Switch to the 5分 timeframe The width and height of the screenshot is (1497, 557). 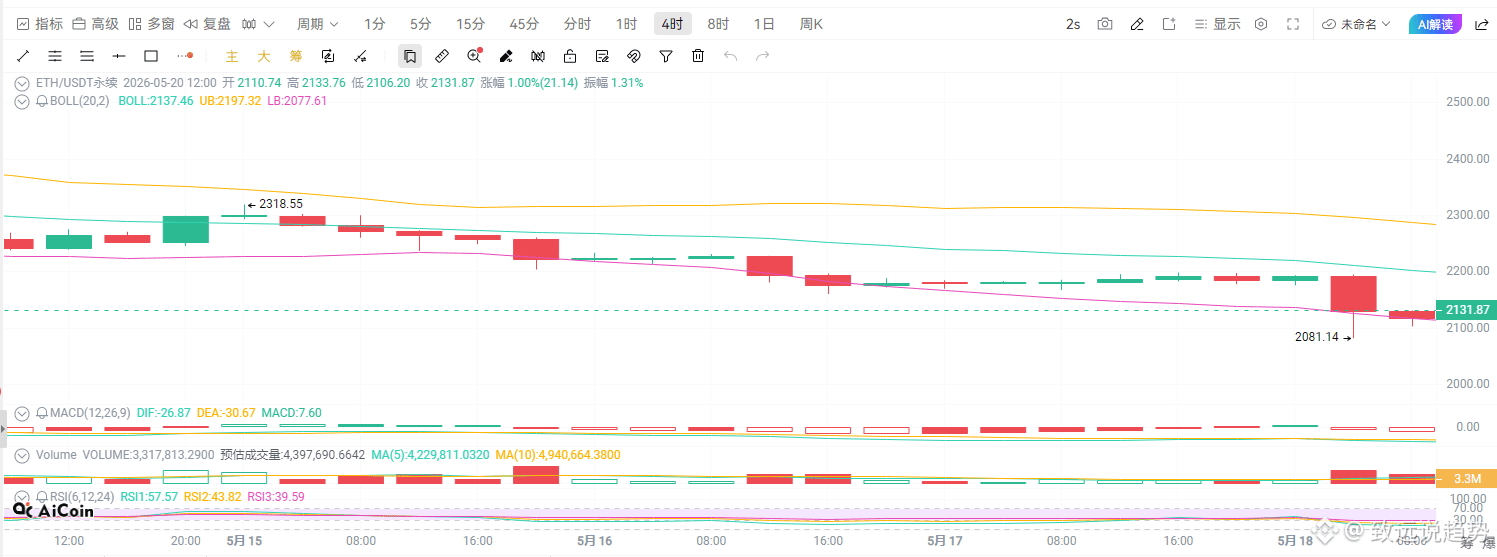421,24
